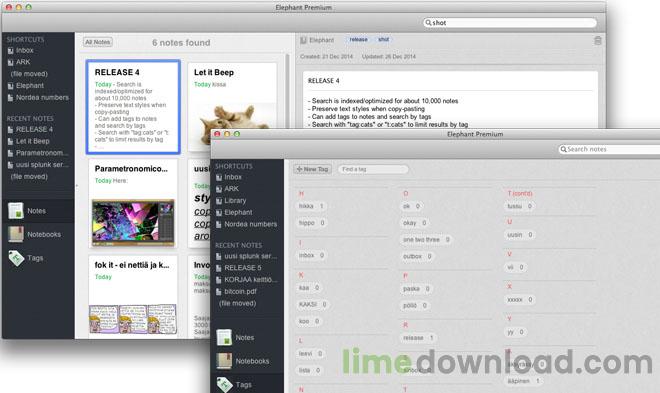
Task: Select the Let it Beep note card
Action: pos(232,107)
